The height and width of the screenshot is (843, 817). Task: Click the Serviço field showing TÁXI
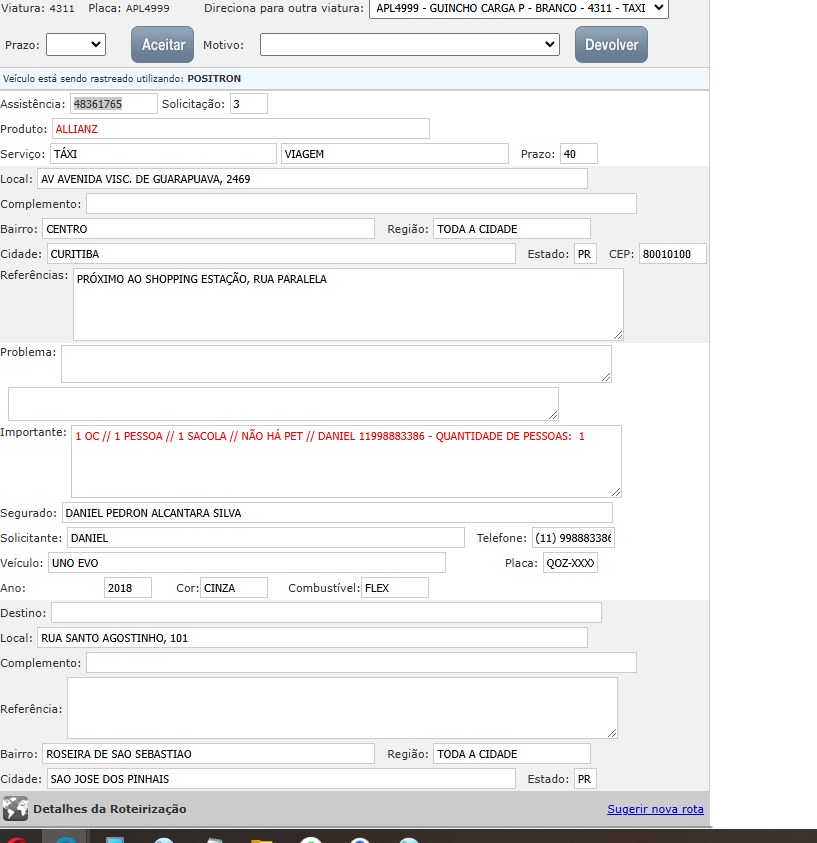(x=163, y=154)
